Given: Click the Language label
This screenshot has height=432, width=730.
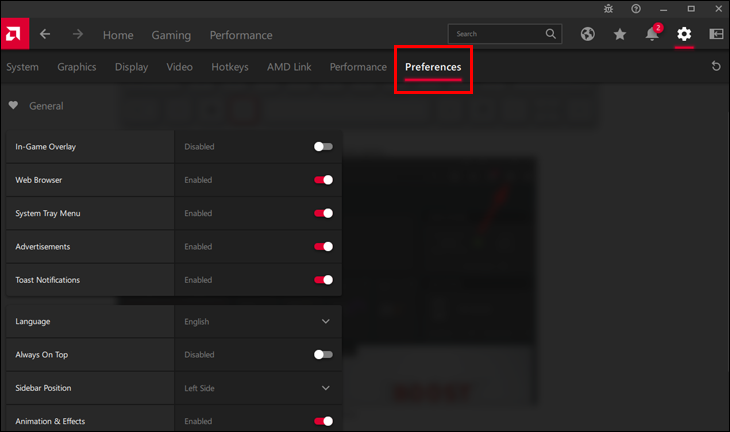Looking at the screenshot, I should click(33, 322).
